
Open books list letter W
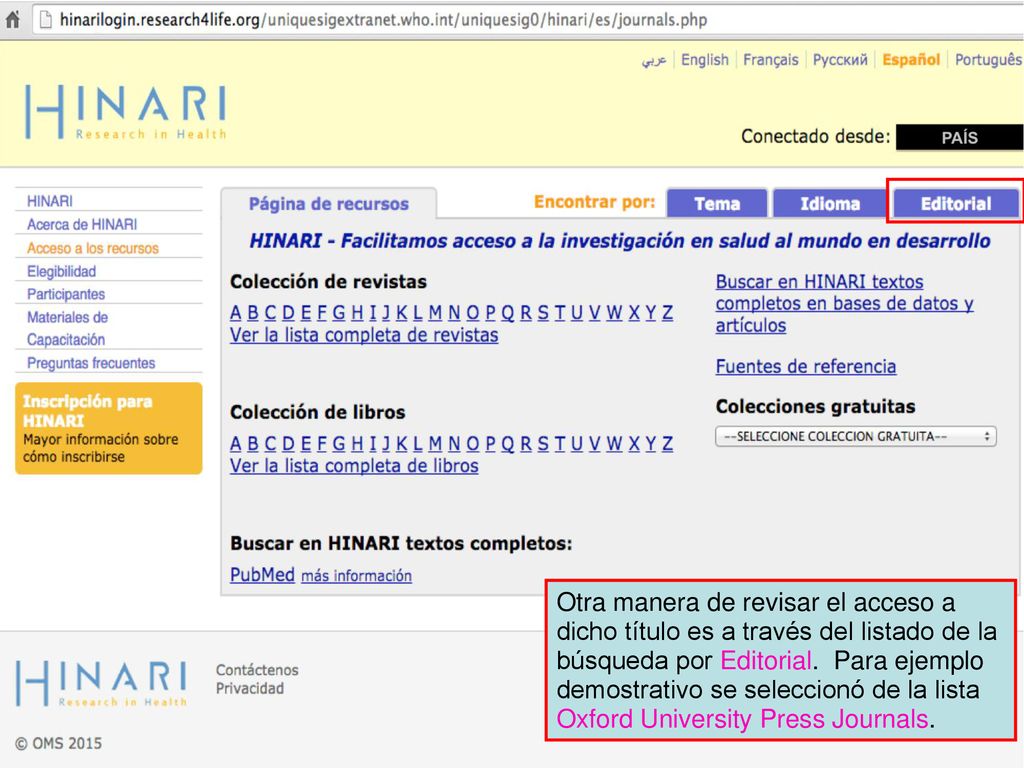tap(614, 444)
